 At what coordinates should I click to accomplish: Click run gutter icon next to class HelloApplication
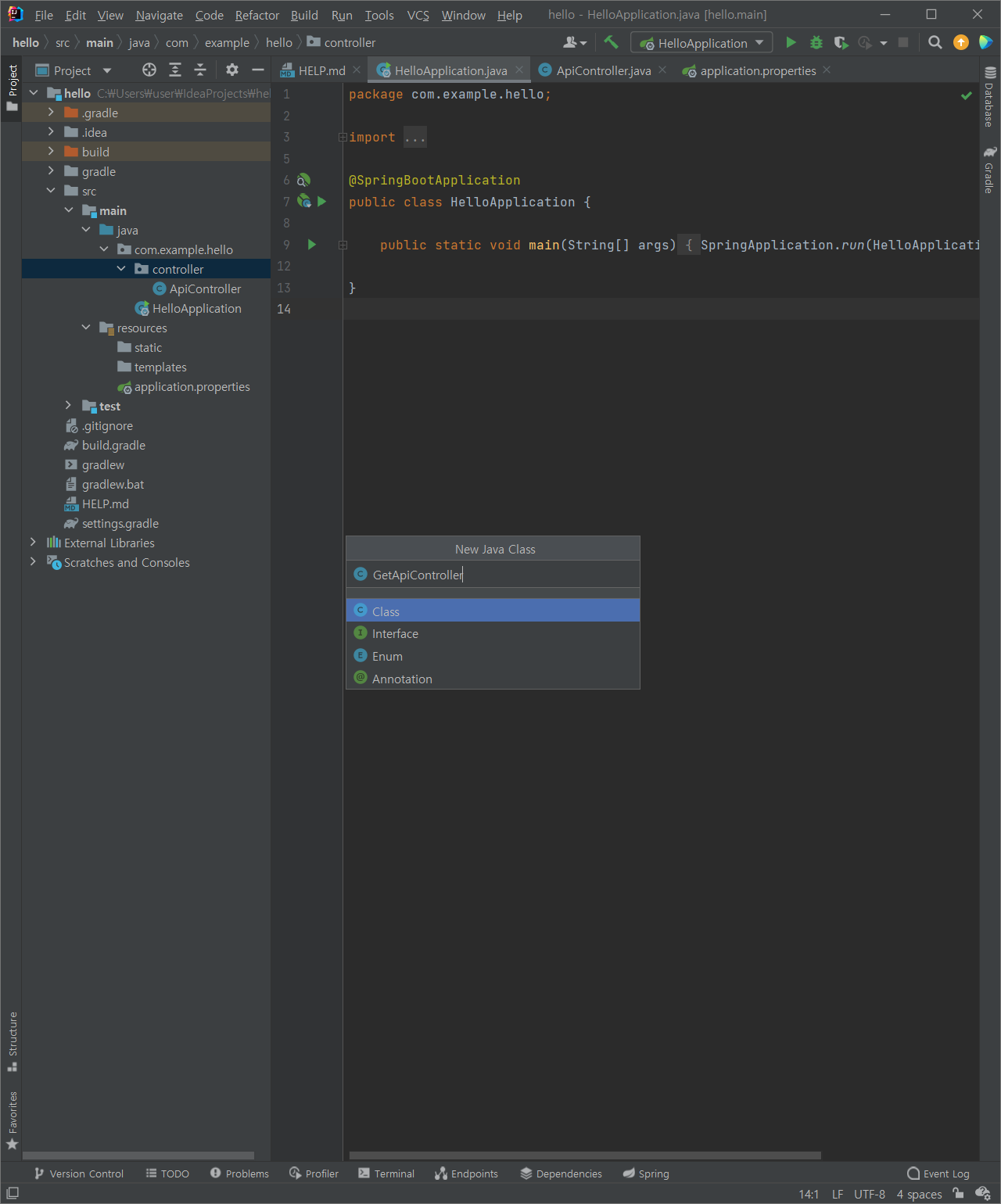(321, 202)
